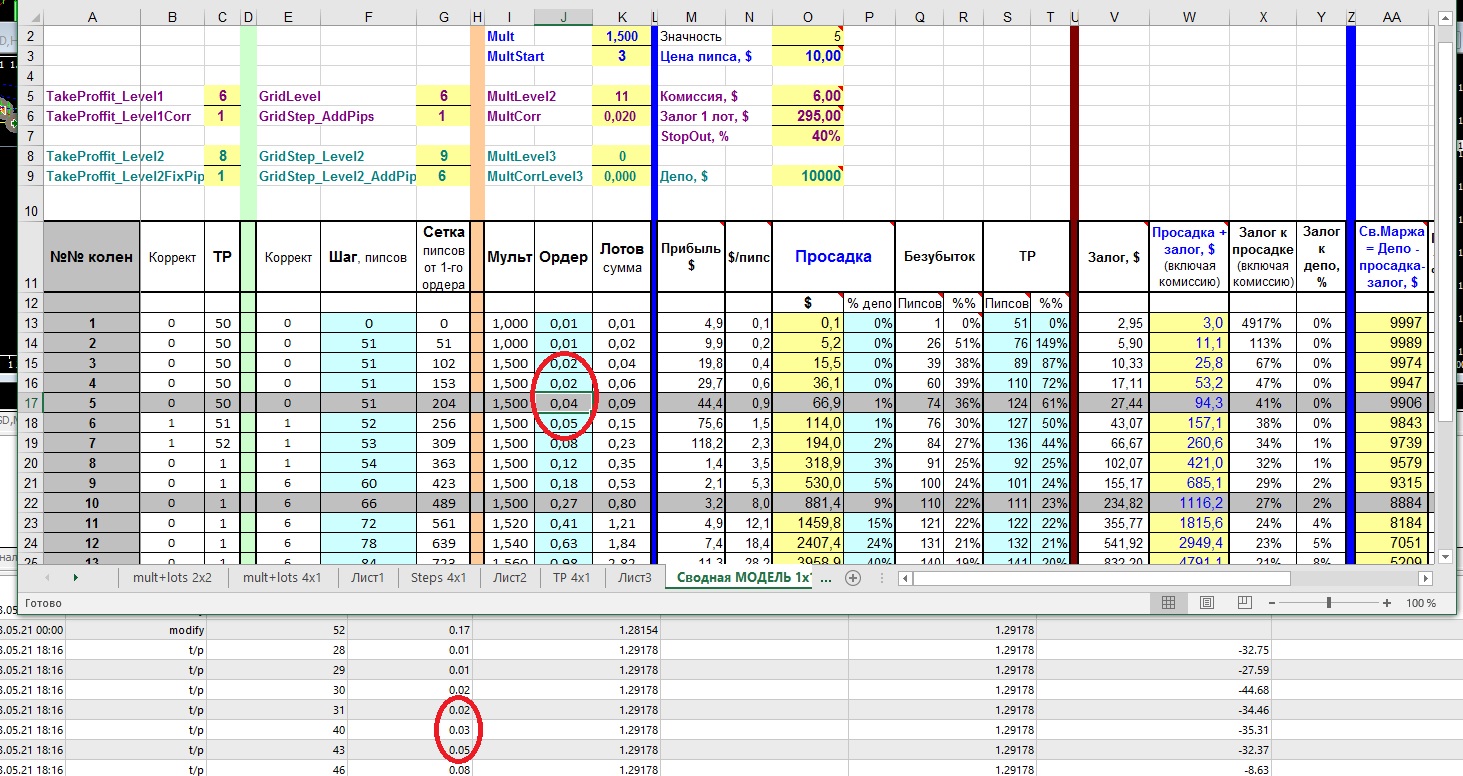
Task: Select column O header
Action: (x=807, y=17)
